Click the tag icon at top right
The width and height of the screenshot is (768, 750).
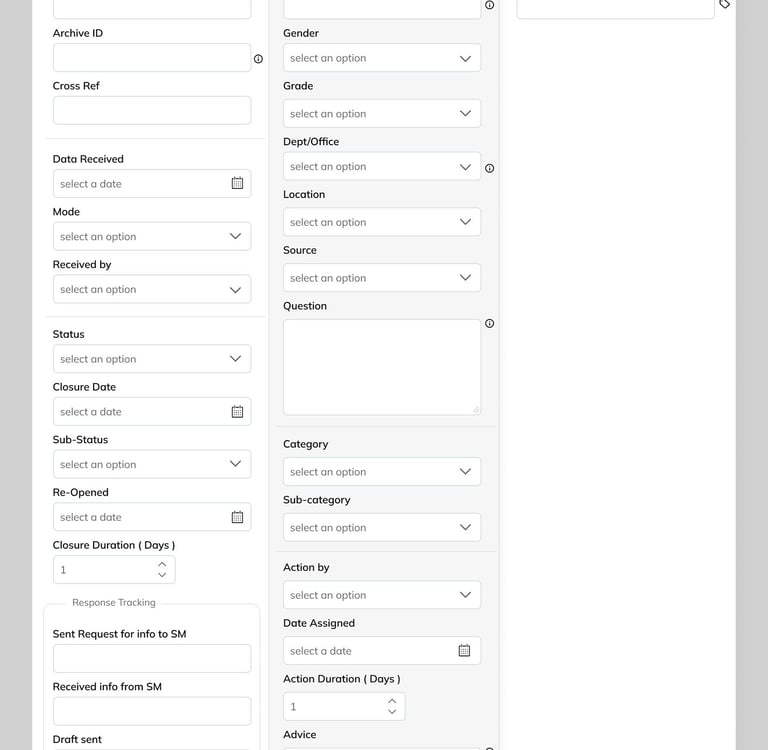(725, 4)
